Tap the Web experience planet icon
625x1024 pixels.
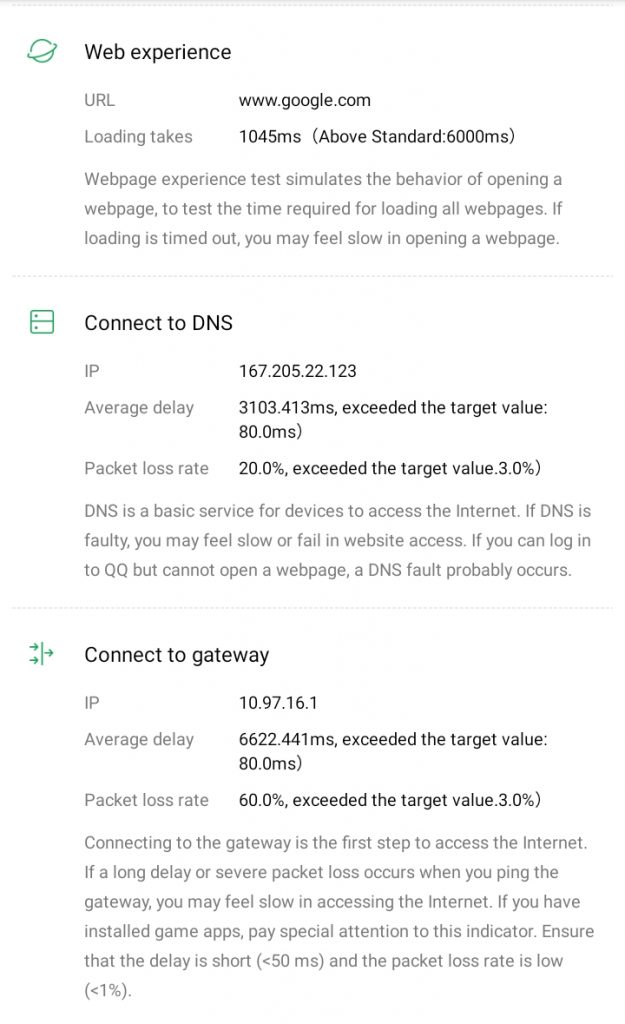point(42,51)
